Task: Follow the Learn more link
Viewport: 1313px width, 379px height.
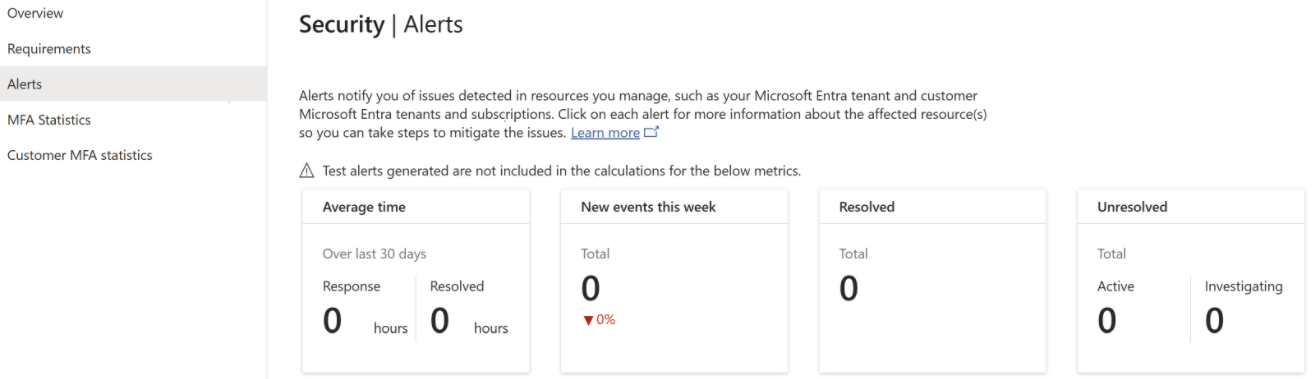Action: (605, 133)
